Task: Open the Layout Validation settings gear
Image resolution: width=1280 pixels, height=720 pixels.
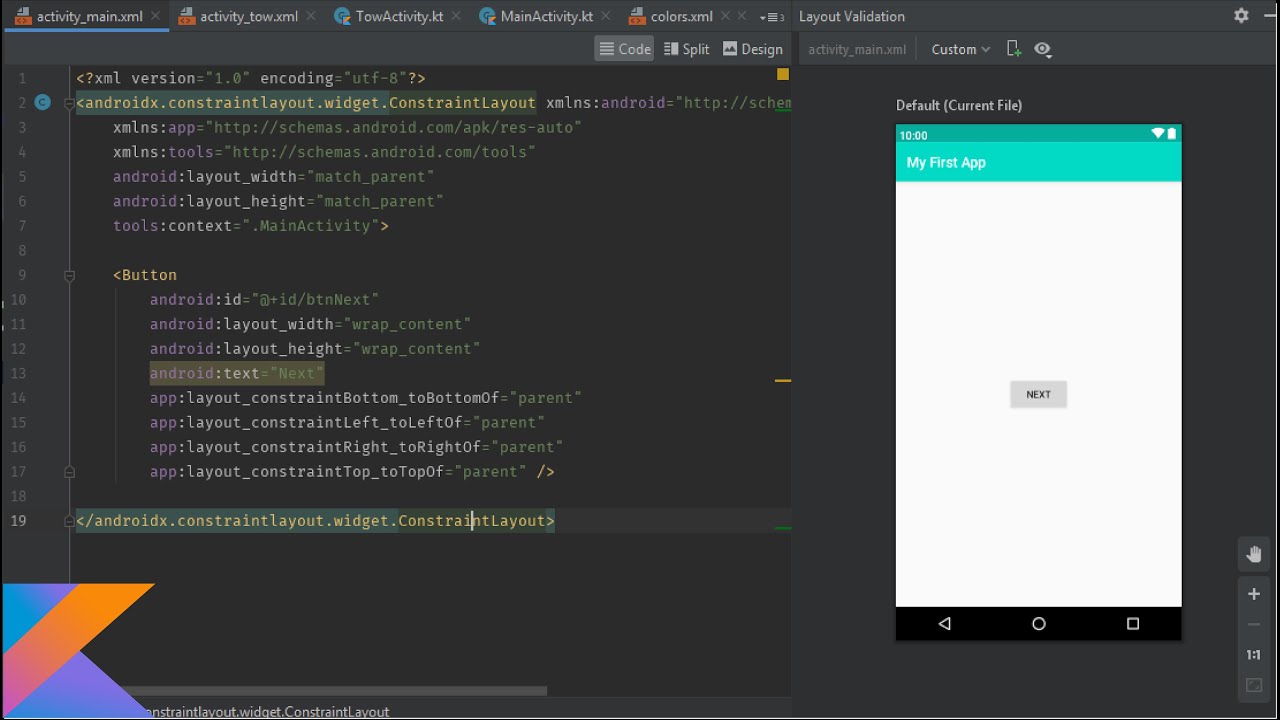Action: pyautogui.click(x=1240, y=15)
